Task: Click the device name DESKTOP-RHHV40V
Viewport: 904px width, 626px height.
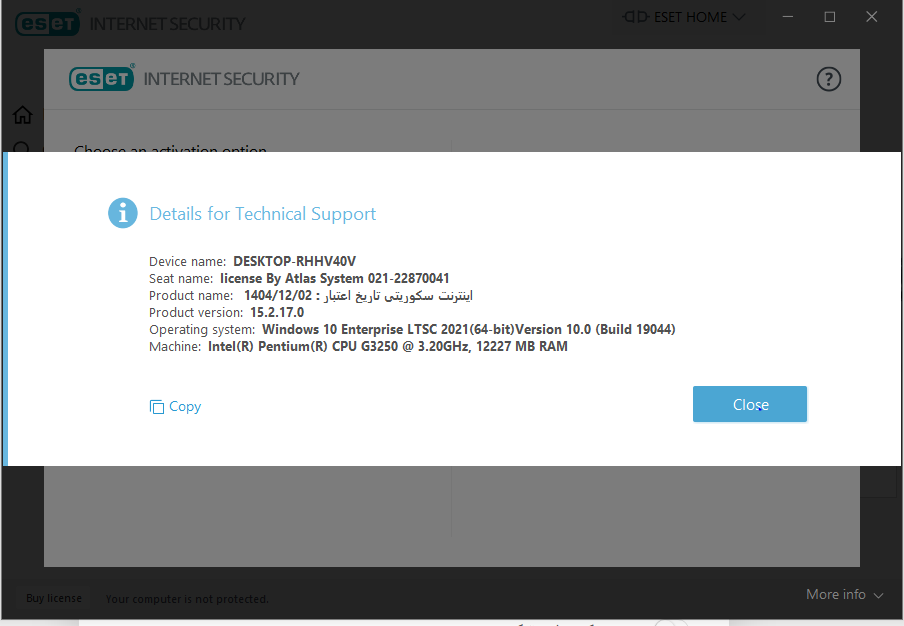Action: (294, 261)
